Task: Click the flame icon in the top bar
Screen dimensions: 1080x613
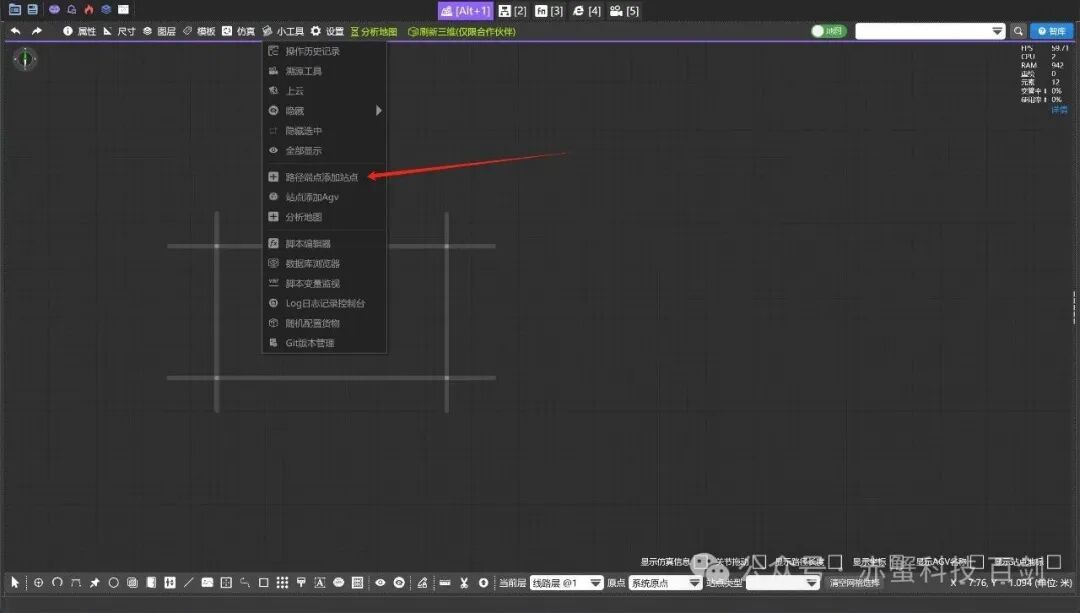Action: [x=89, y=10]
